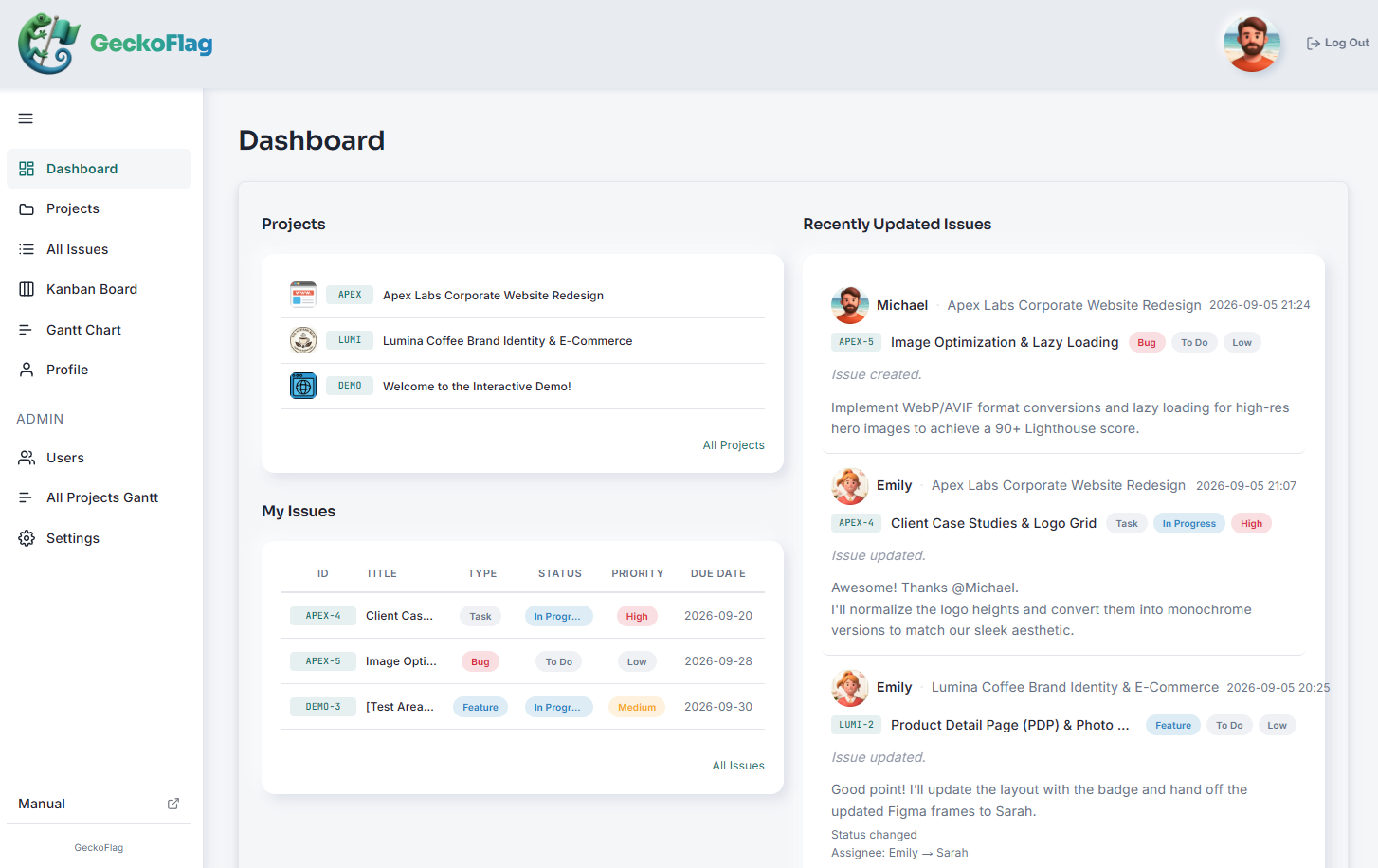Click the Feature type badge for DEMO-3
Viewport: 1378px width, 868px height.
point(480,707)
